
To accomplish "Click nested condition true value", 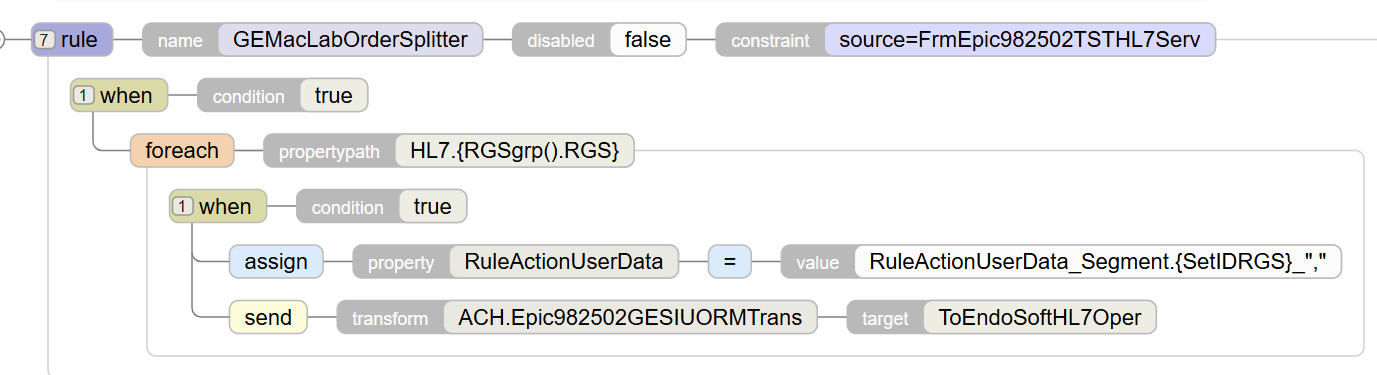I will [x=433, y=206].
